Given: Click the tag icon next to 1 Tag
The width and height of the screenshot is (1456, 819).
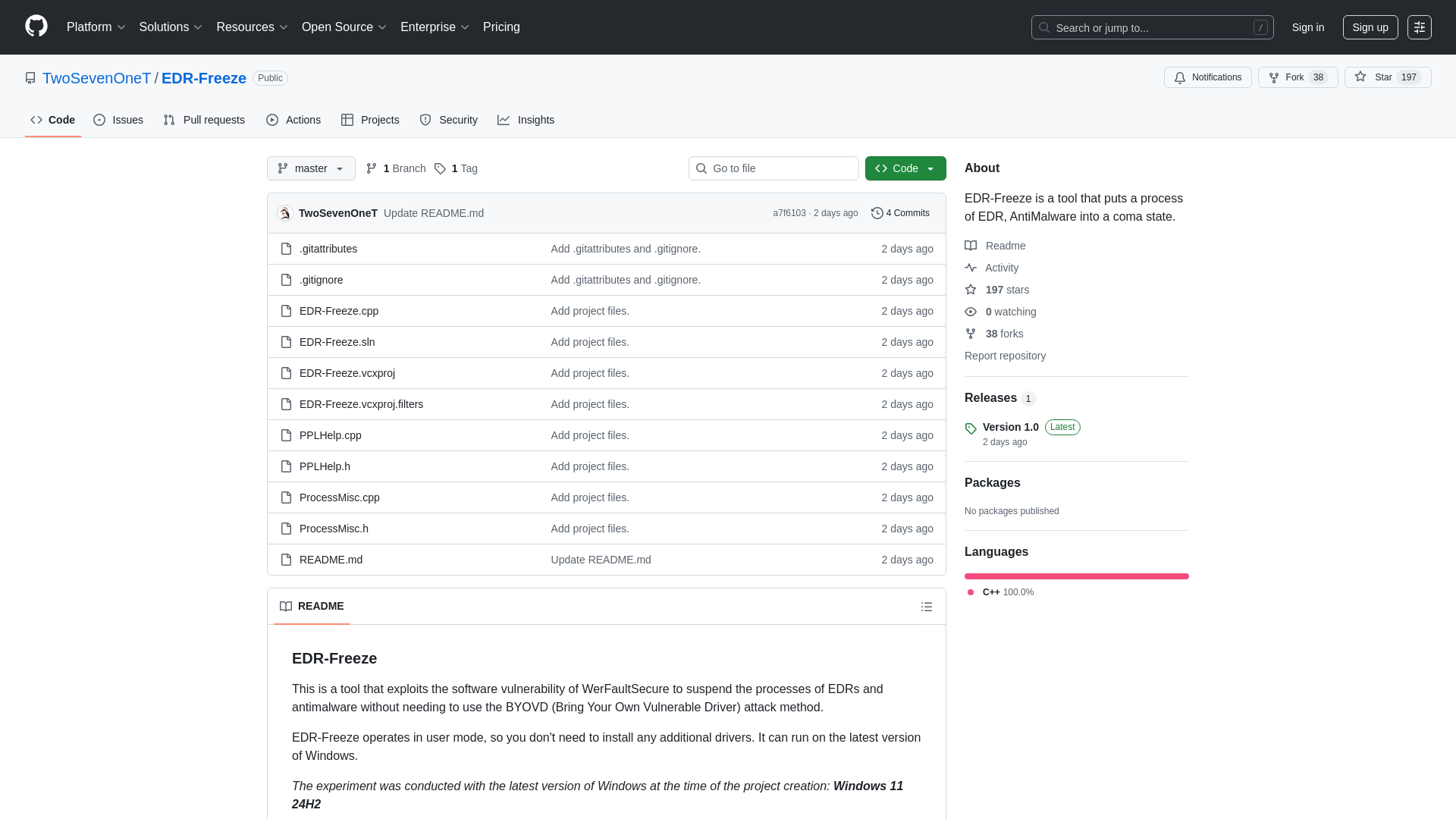Looking at the screenshot, I should [x=440, y=168].
